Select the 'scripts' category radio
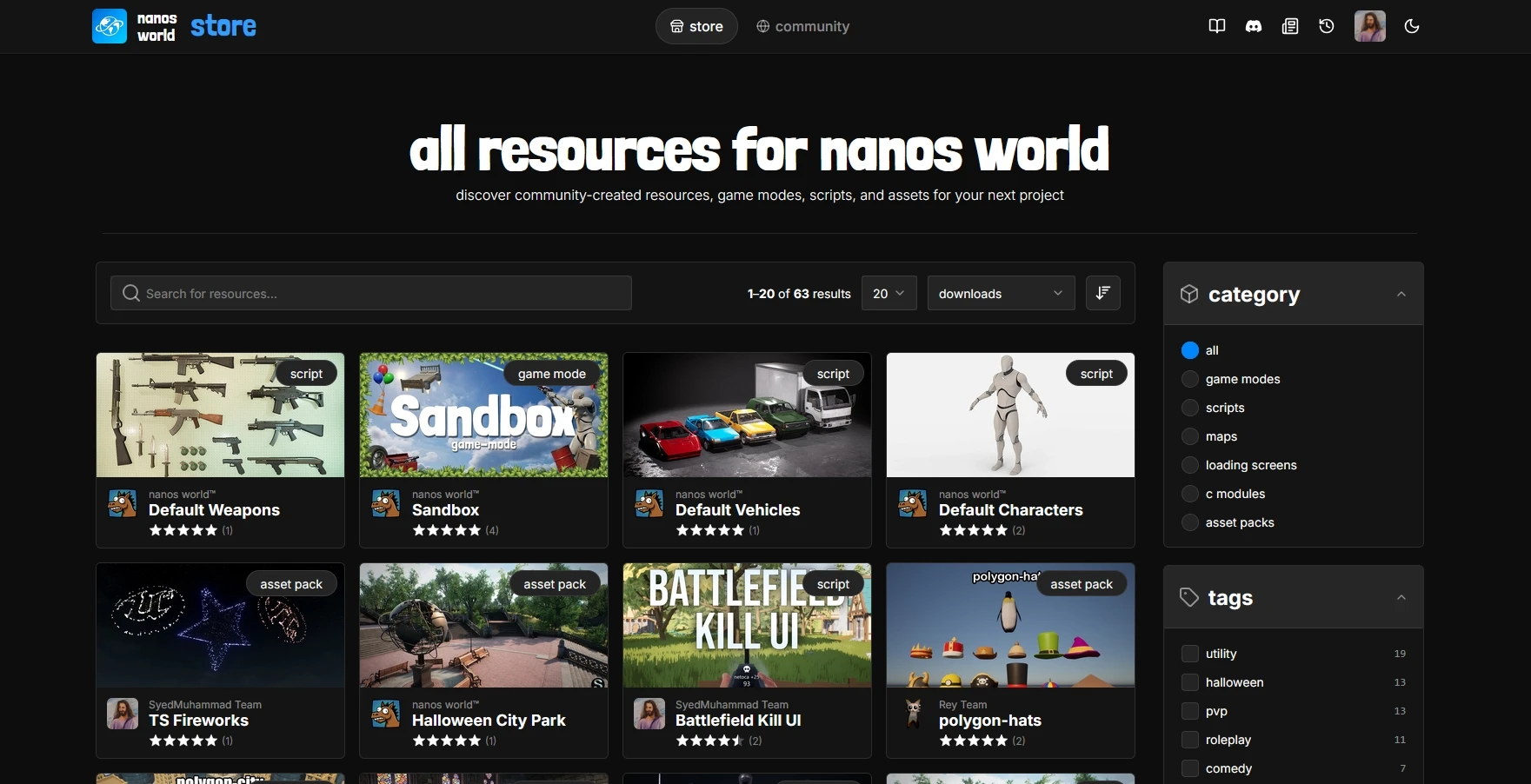 tap(1190, 408)
